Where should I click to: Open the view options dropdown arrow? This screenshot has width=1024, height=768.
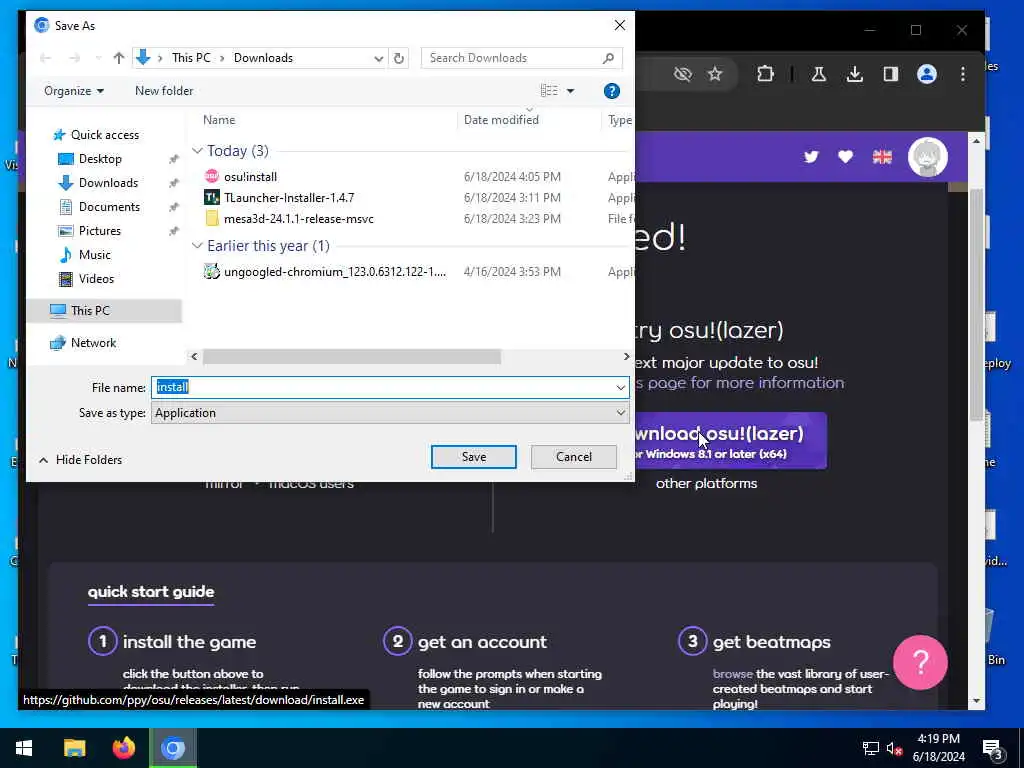(x=570, y=91)
